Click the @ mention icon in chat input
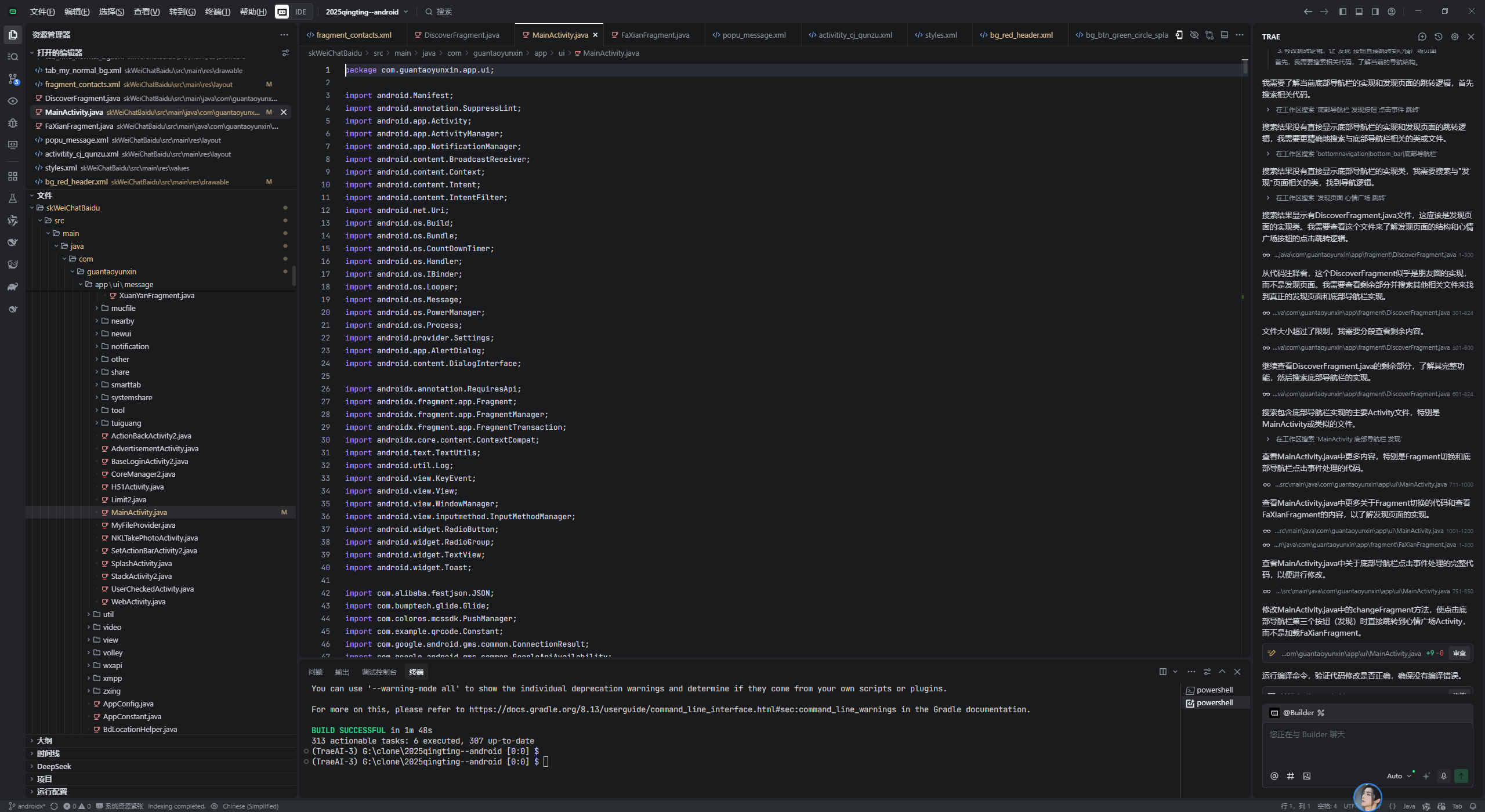 pos(1274,776)
